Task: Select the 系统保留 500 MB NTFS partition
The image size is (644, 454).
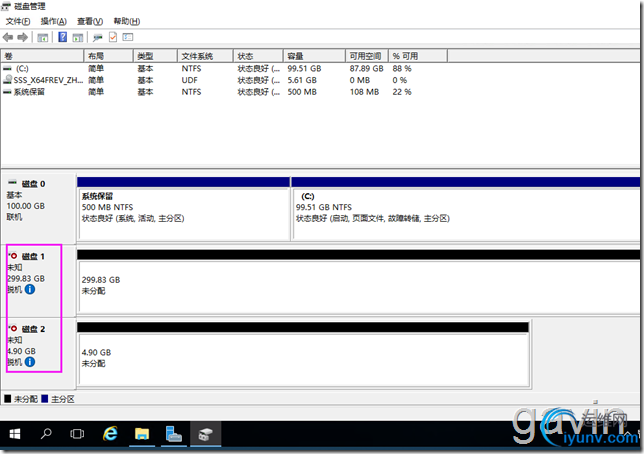Action: (184, 209)
